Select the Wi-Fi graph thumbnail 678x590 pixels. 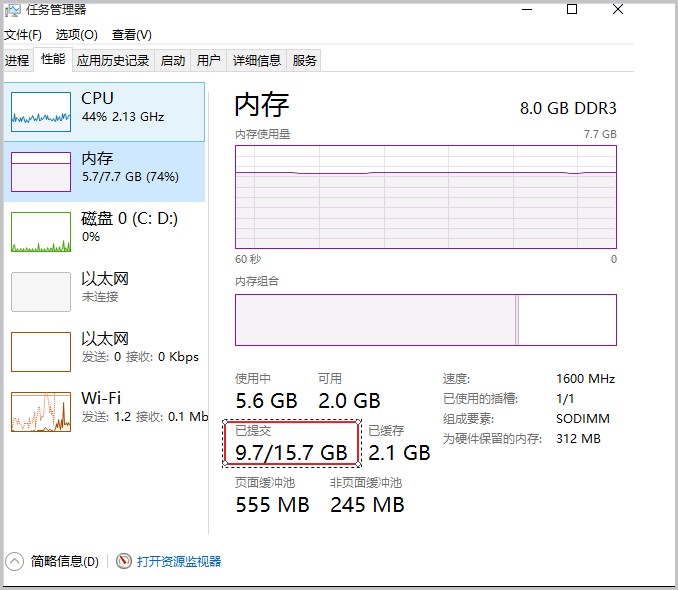41,412
